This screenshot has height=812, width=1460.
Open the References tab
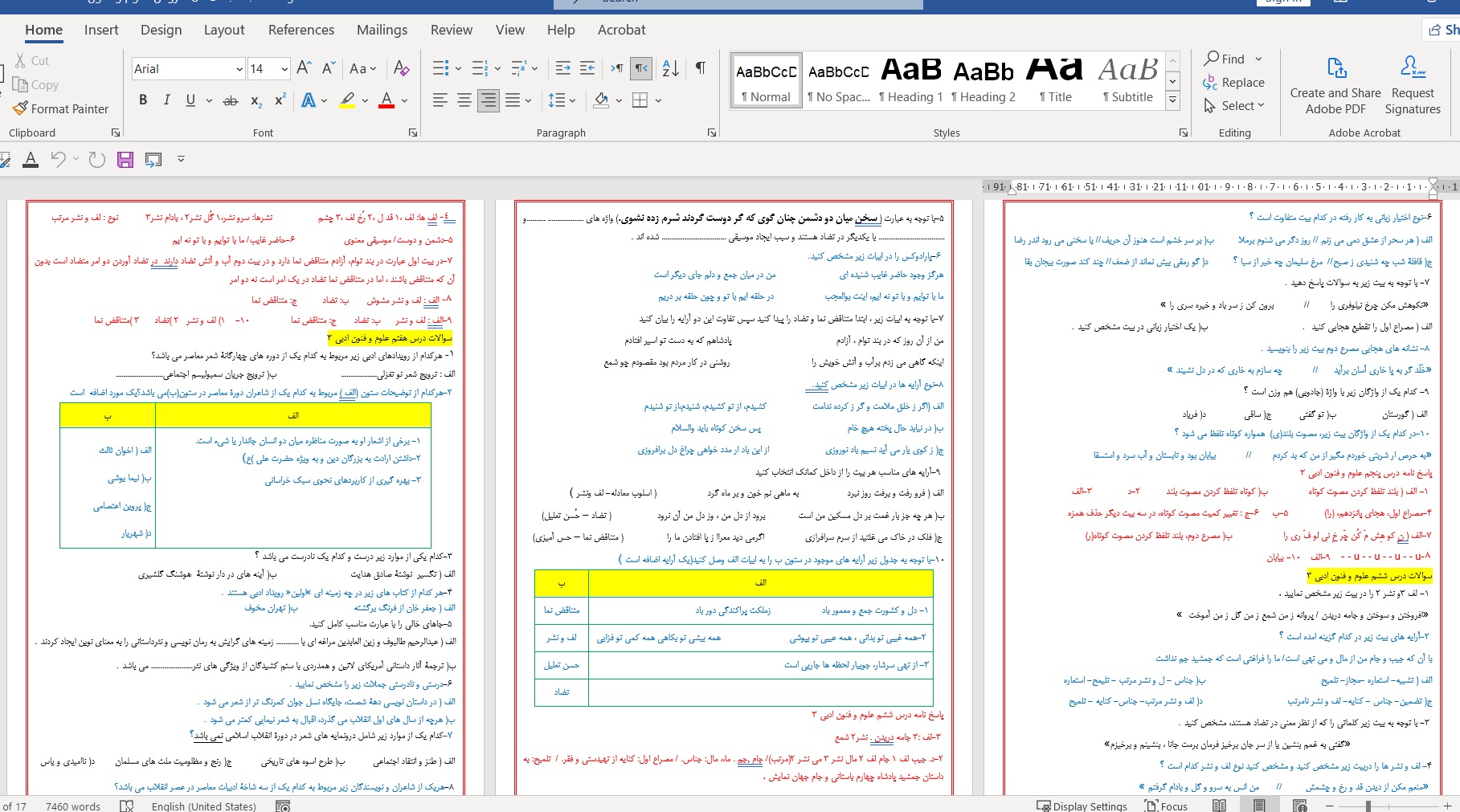pyautogui.click(x=301, y=30)
